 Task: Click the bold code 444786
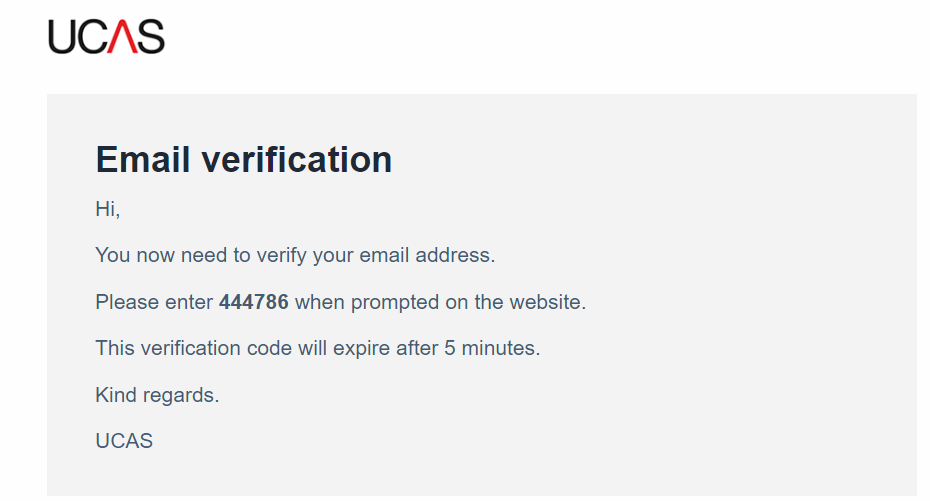pos(254,302)
